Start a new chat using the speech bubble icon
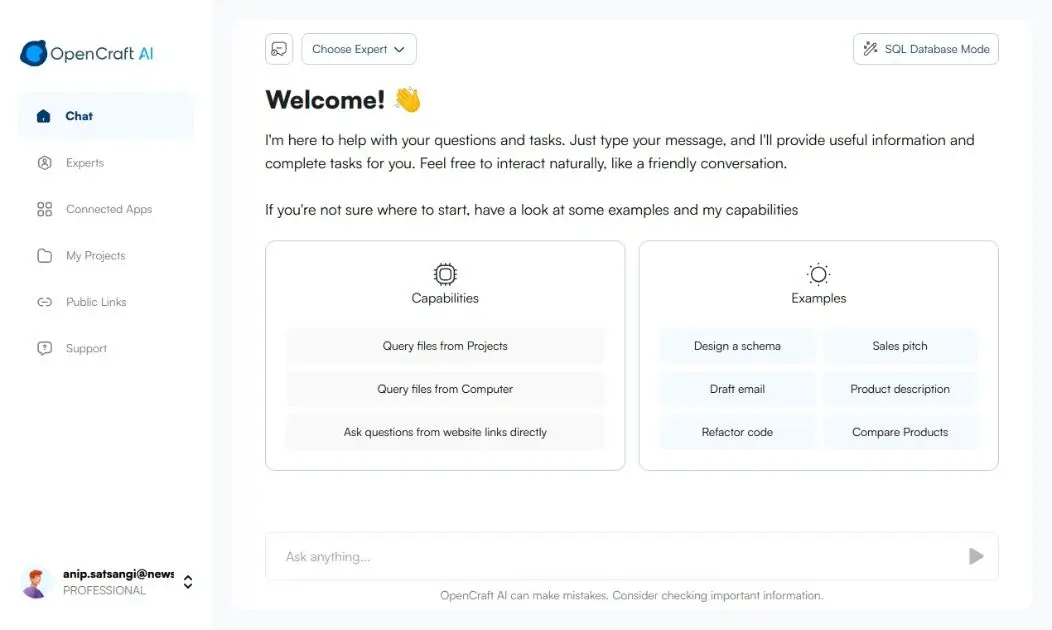The width and height of the screenshot is (1052, 630). (x=279, y=48)
